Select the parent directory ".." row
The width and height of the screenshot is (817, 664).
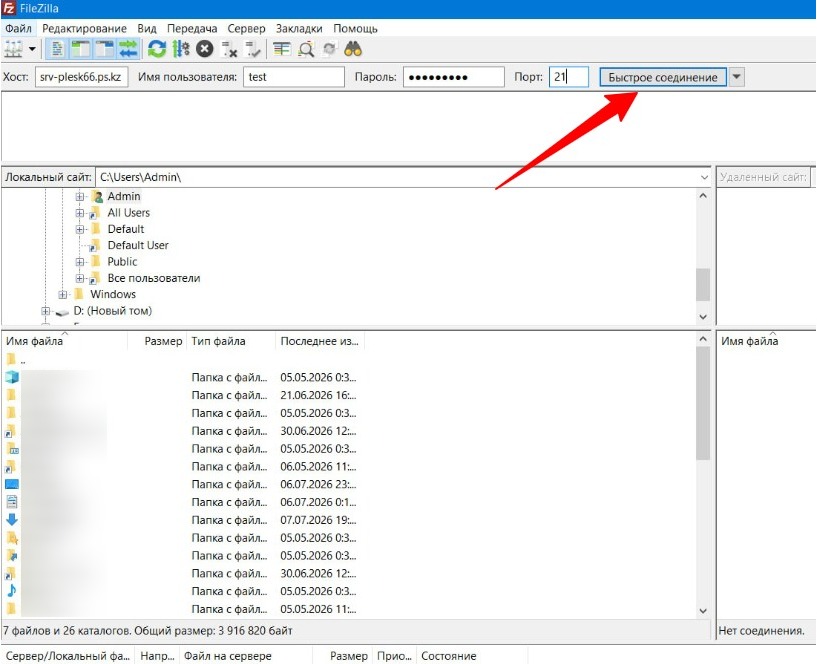coord(182,360)
